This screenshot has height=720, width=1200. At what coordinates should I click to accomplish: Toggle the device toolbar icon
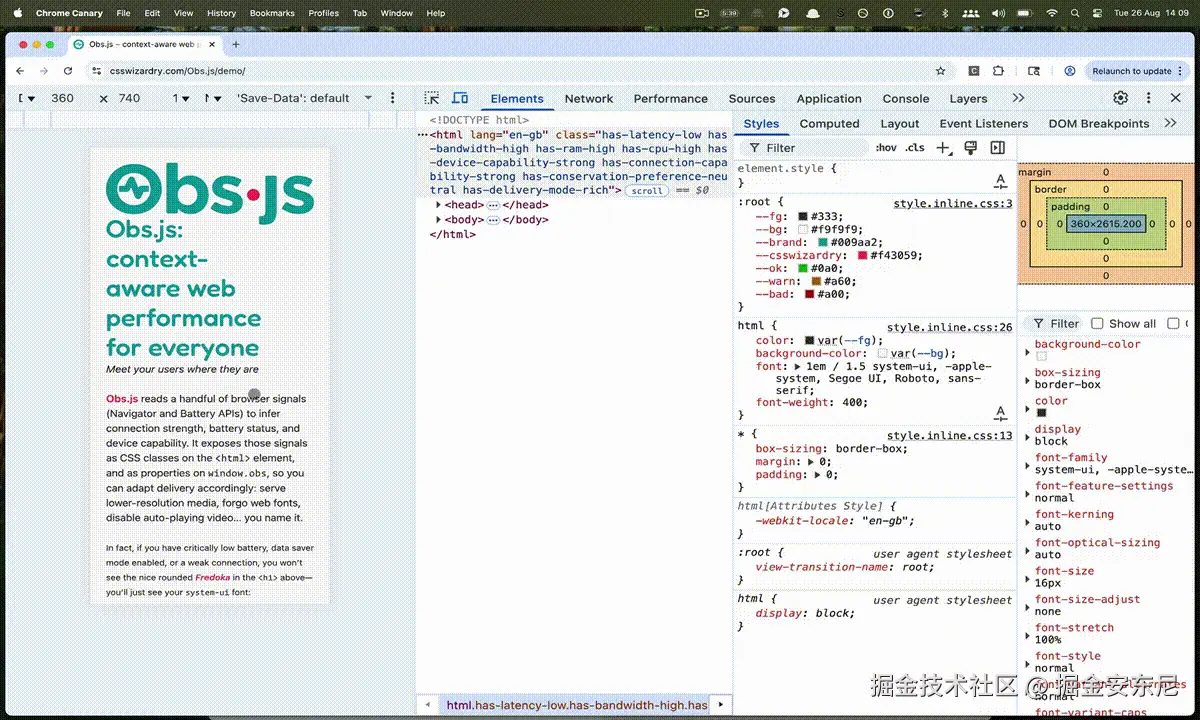(x=460, y=98)
